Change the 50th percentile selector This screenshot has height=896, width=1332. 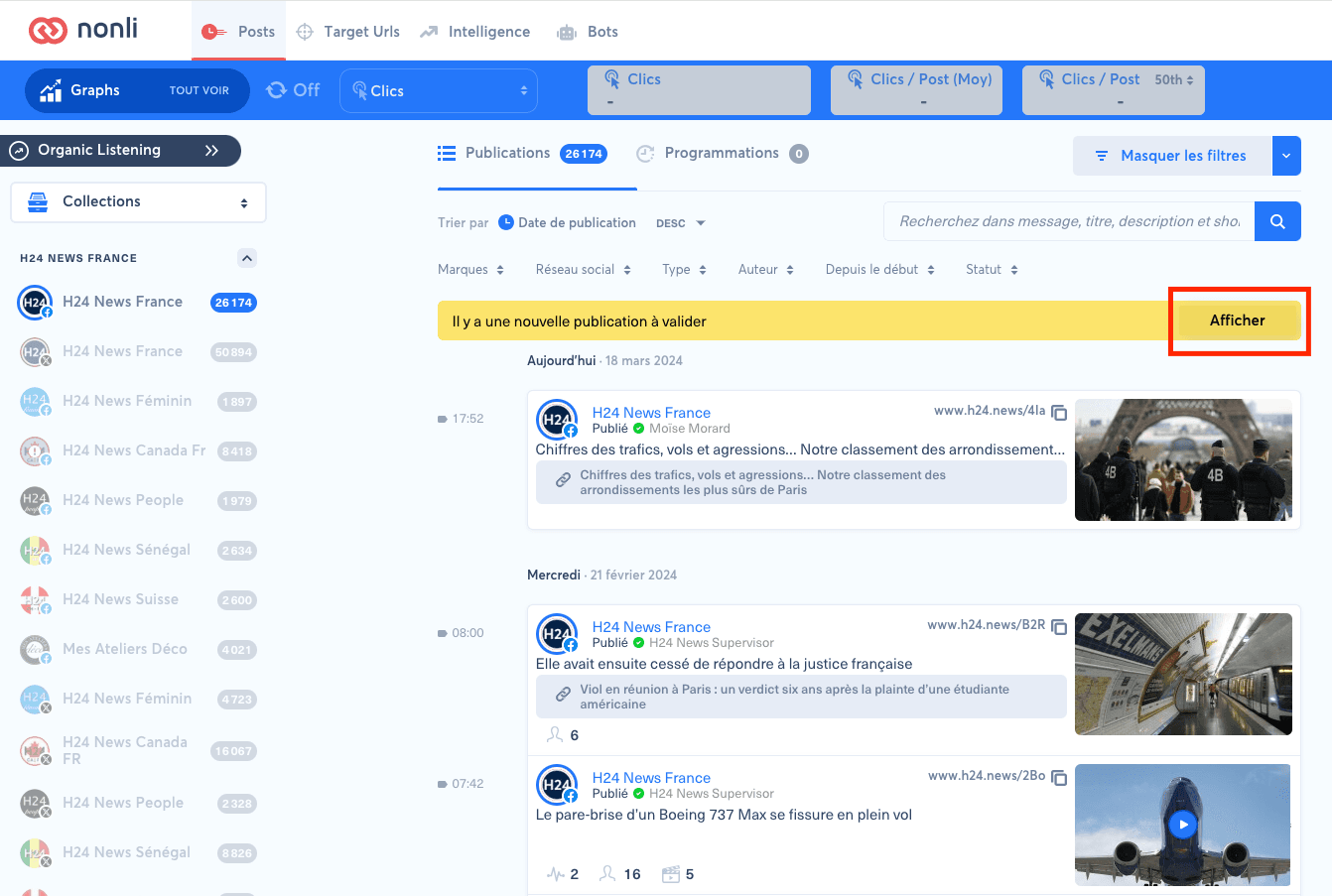[1174, 79]
